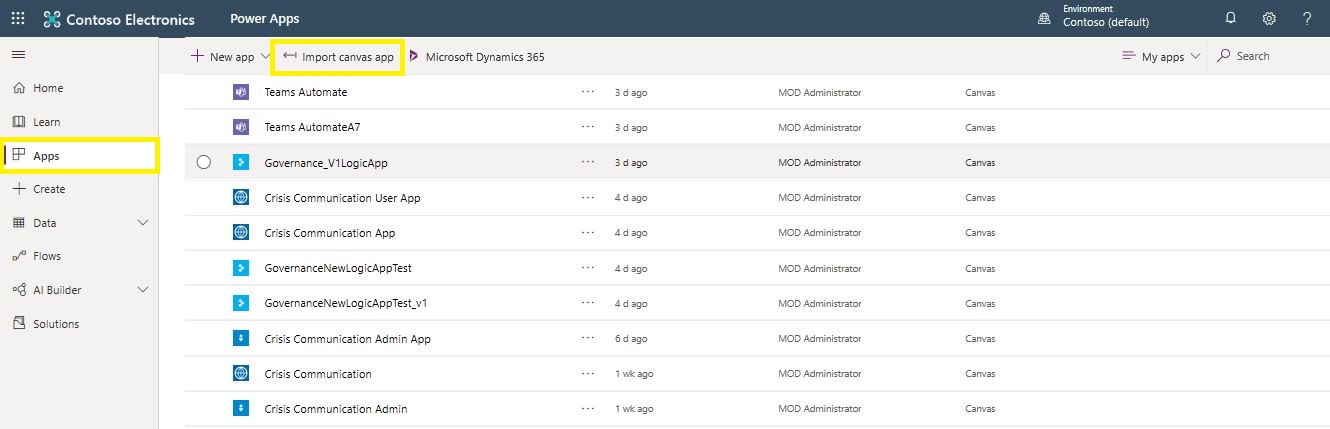This screenshot has height=429, width=1330.
Task: Open more options for GovernanceNewLogicAppTest
Action: (588, 268)
